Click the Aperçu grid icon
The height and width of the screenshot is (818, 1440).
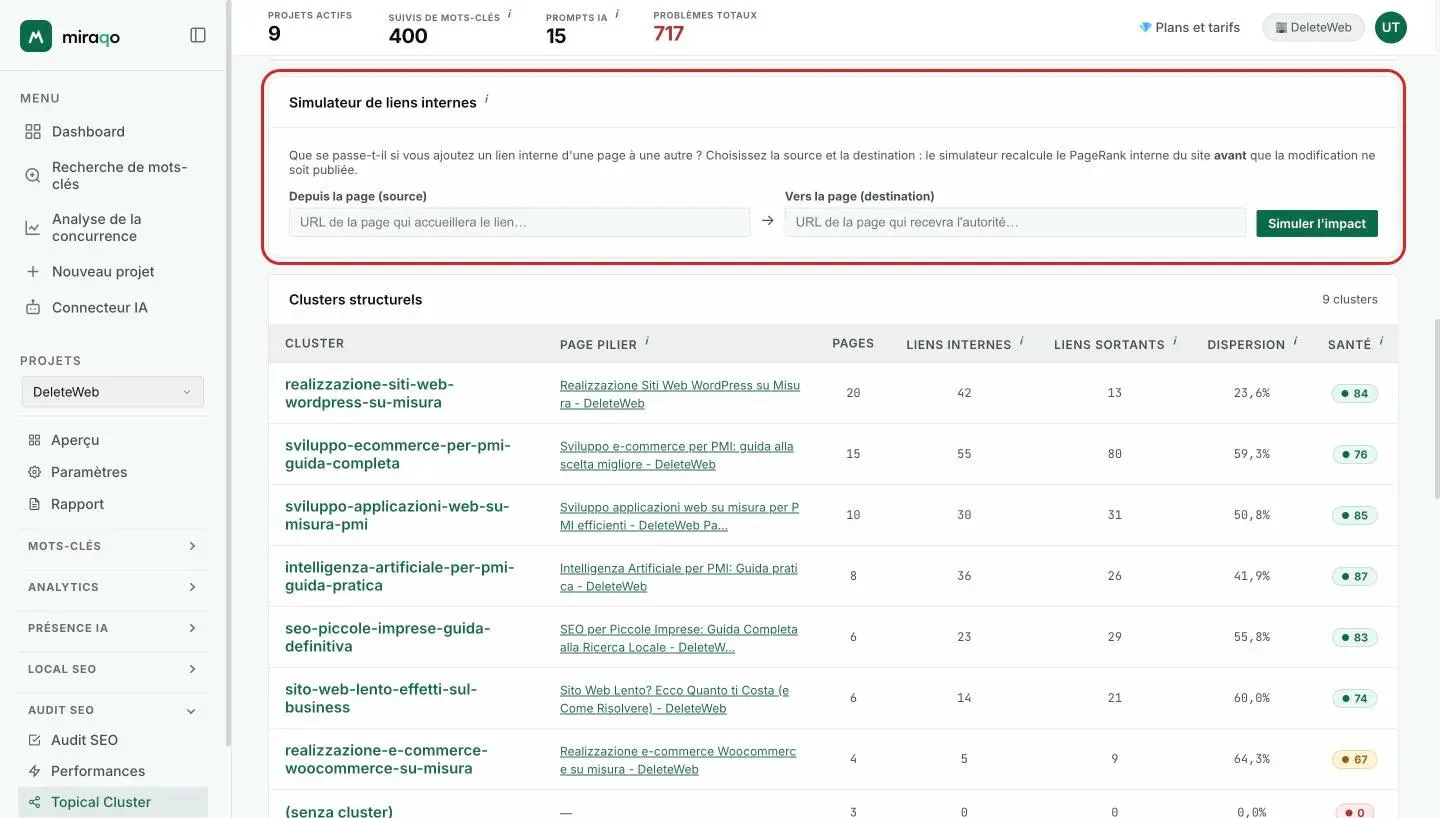34,440
